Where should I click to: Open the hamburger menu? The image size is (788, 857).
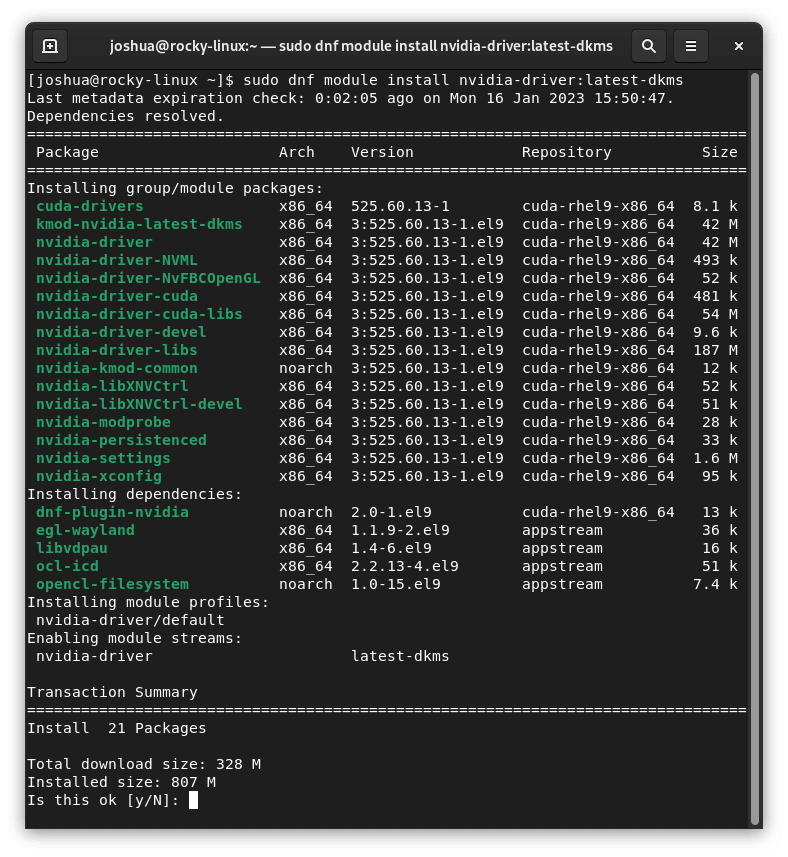(691, 46)
